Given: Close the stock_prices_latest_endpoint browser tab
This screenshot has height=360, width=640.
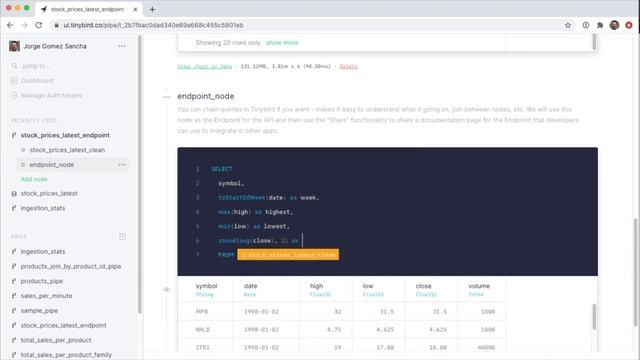Looking at the screenshot, I should point(135,9).
